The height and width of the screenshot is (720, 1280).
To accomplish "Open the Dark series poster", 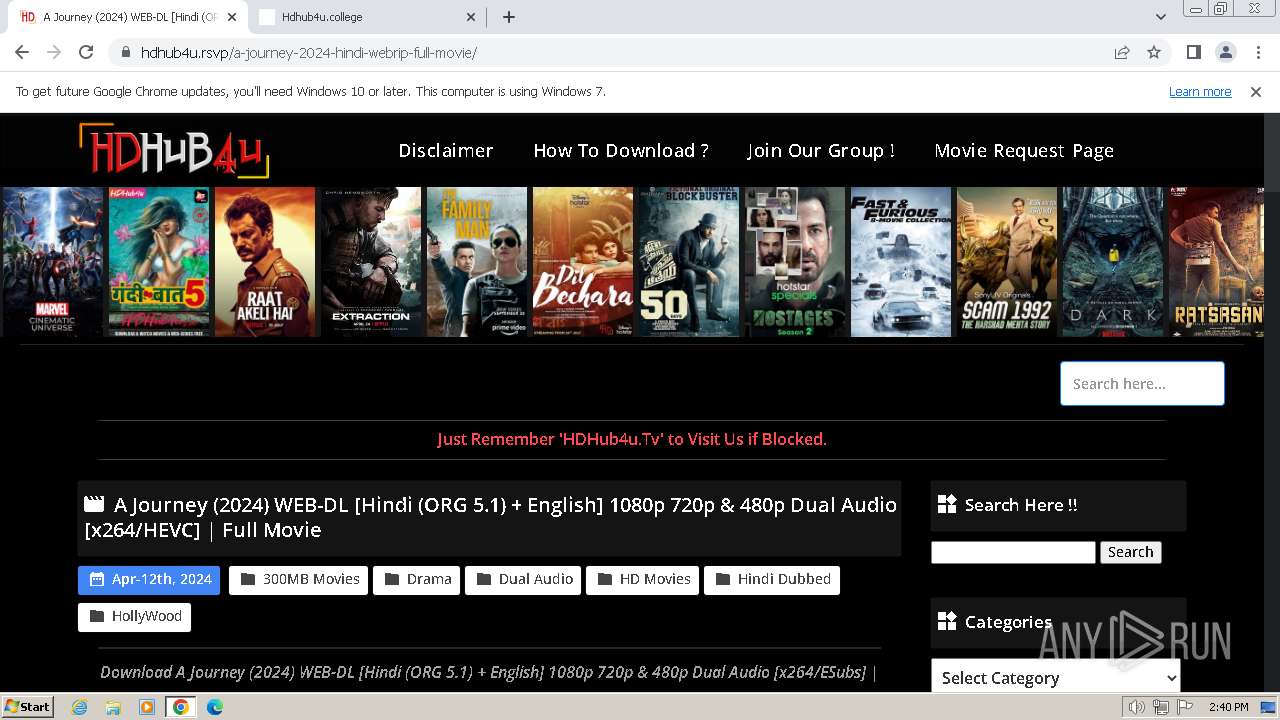I will pos(1113,262).
